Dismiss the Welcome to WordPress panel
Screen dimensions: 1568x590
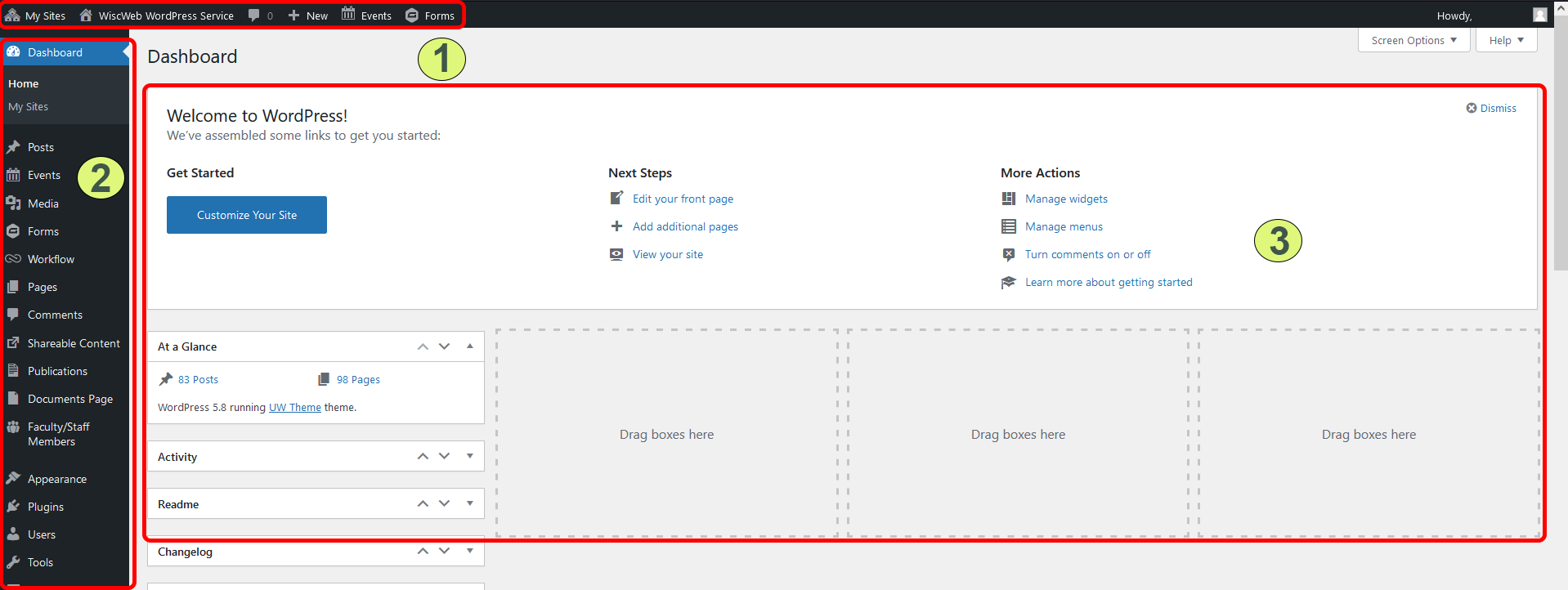1491,108
